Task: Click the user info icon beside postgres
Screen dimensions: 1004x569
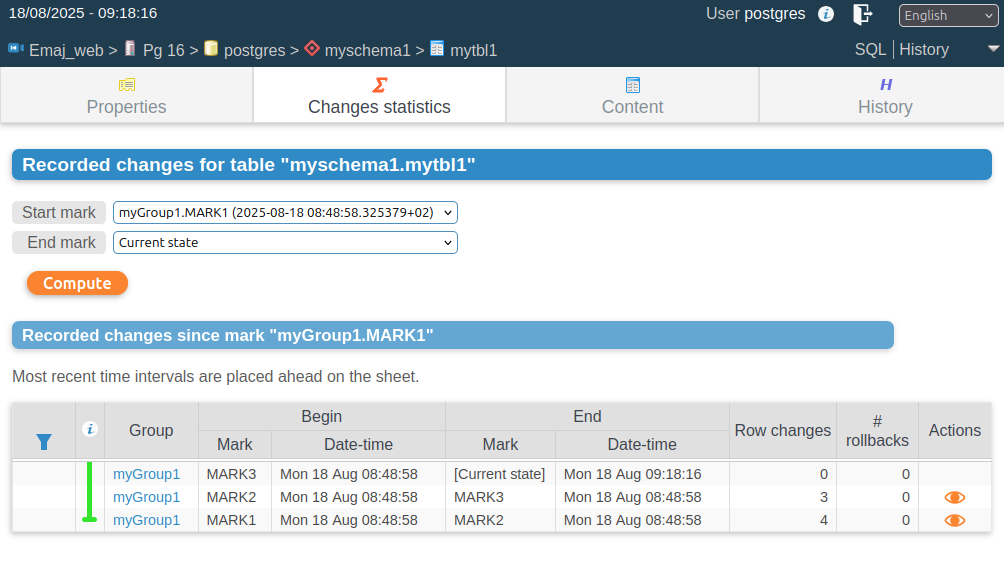Action: coord(826,13)
